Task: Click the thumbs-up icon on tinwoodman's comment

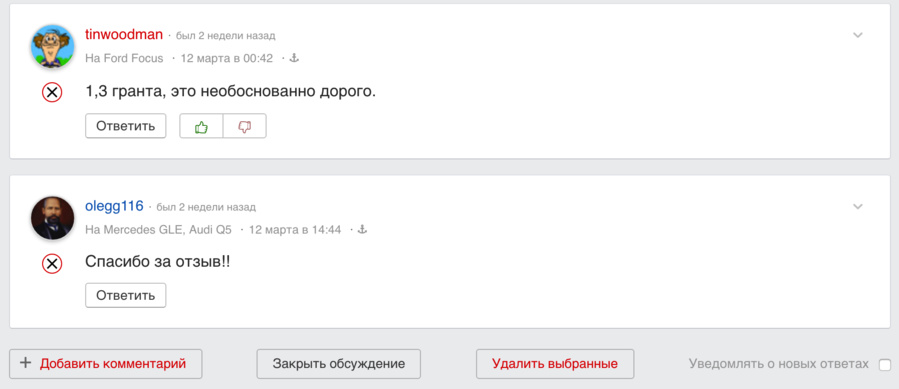Action: (201, 126)
